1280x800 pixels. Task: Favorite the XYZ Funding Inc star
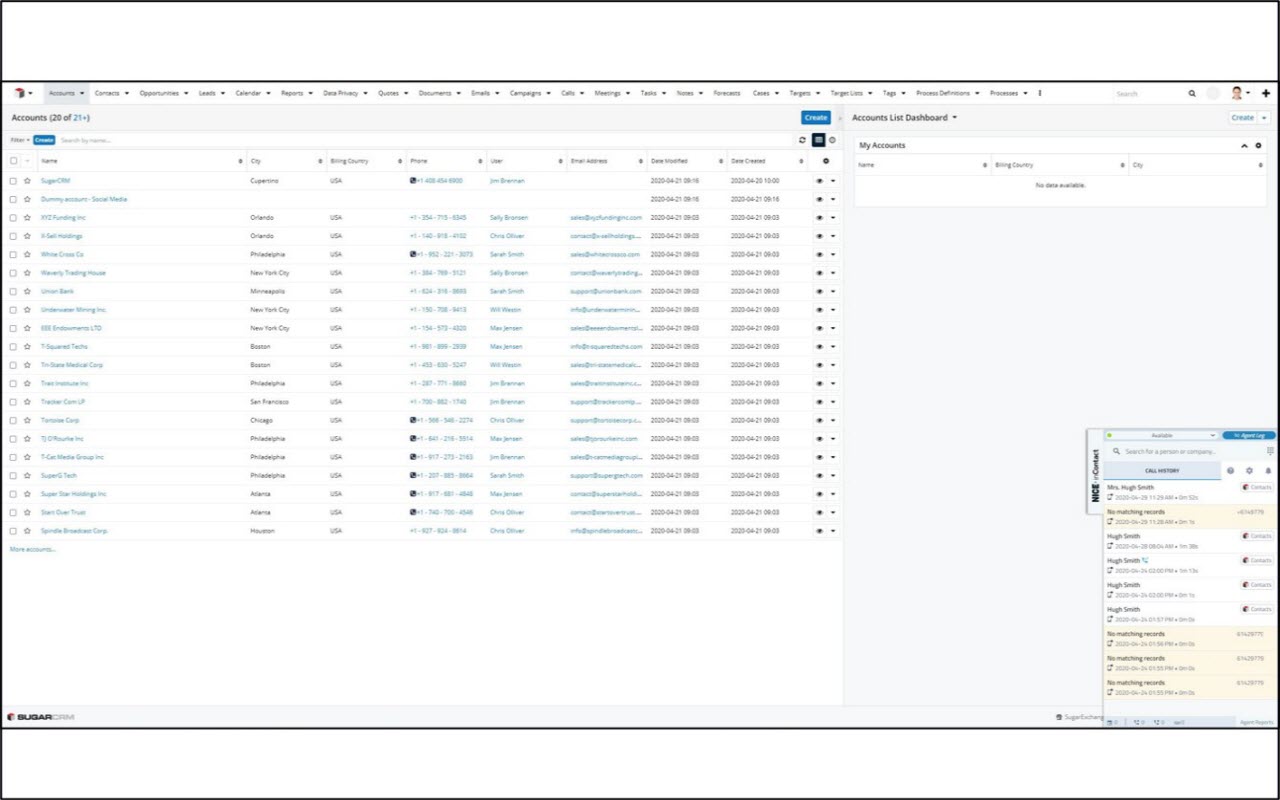pos(28,217)
